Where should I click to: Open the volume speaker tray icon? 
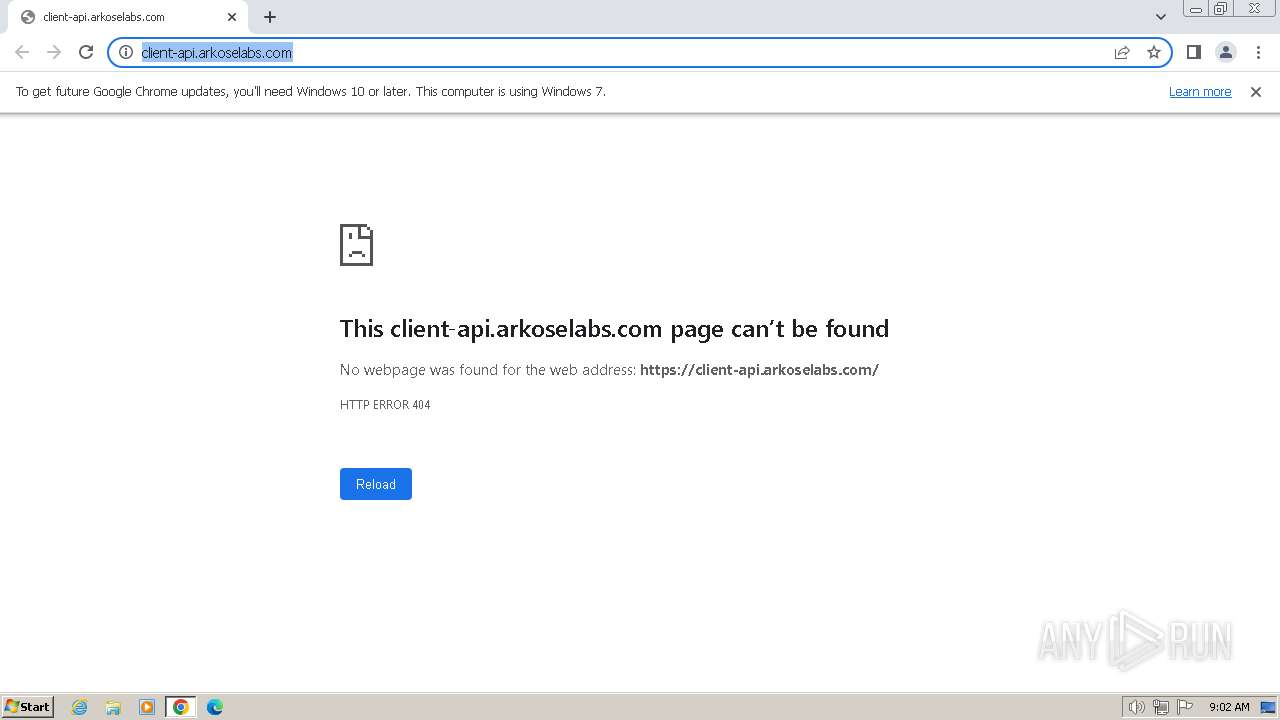(x=1136, y=707)
